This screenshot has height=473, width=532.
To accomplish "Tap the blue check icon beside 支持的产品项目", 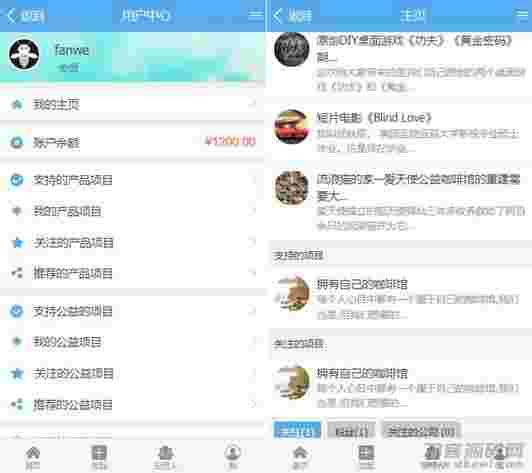I will click(16, 180).
